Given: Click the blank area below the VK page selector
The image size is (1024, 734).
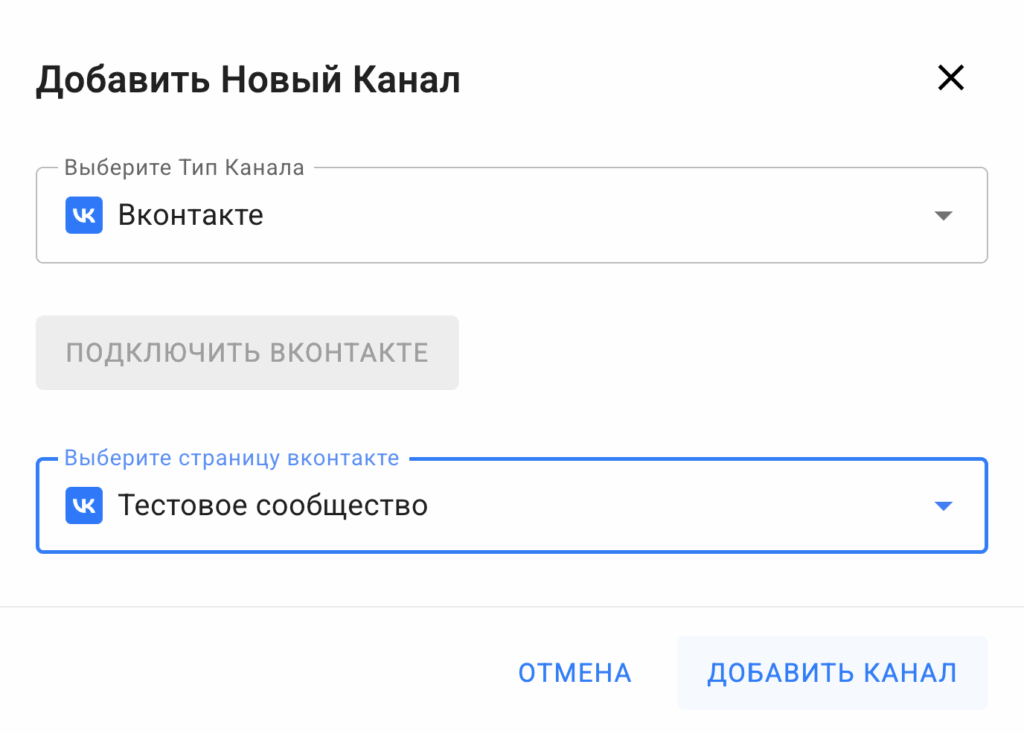Looking at the screenshot, I should click(x=512, y=580).
